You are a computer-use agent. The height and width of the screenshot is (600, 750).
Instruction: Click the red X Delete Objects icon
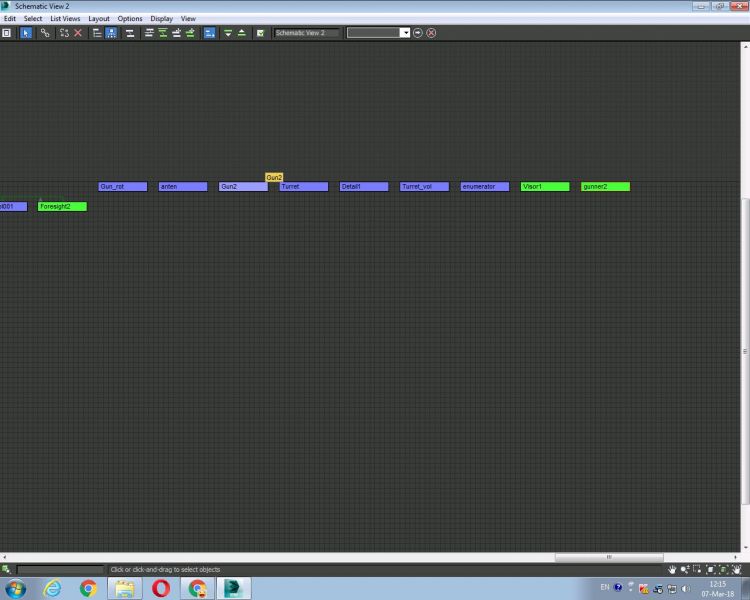[x=78, y=33]
